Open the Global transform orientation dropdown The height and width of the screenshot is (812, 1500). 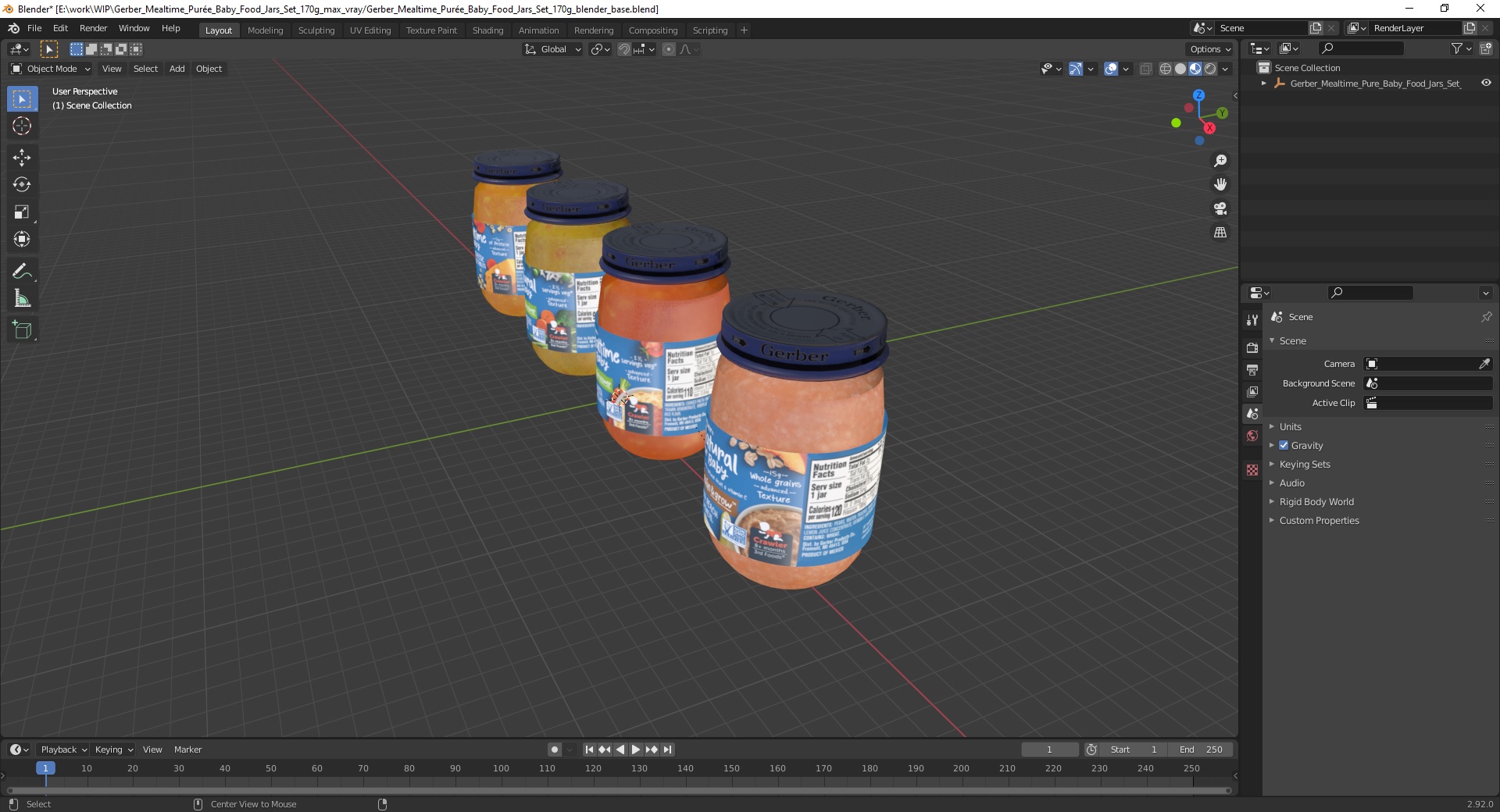(553, 49)
